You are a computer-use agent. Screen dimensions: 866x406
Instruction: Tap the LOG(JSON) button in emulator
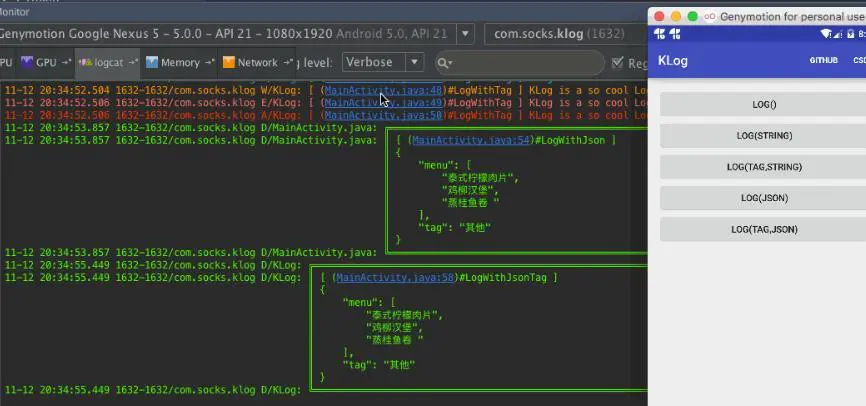(764, 198)
